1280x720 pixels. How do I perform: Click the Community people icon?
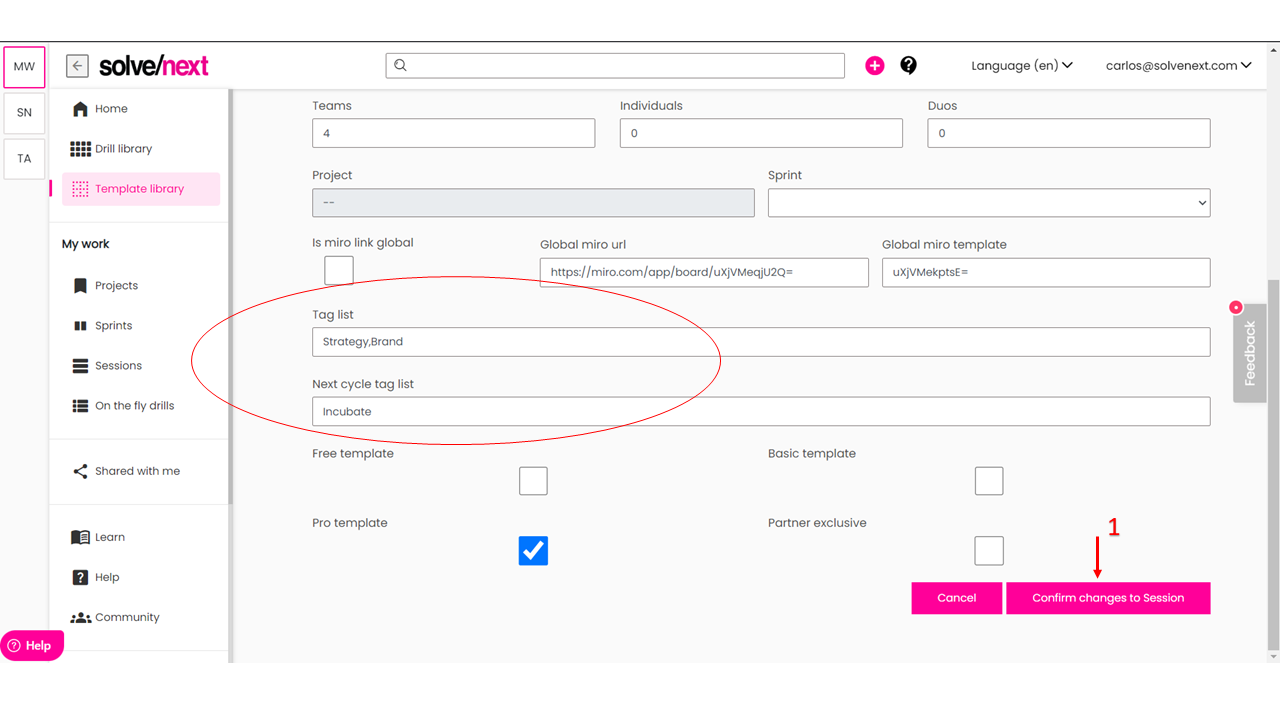pos(81,618)
